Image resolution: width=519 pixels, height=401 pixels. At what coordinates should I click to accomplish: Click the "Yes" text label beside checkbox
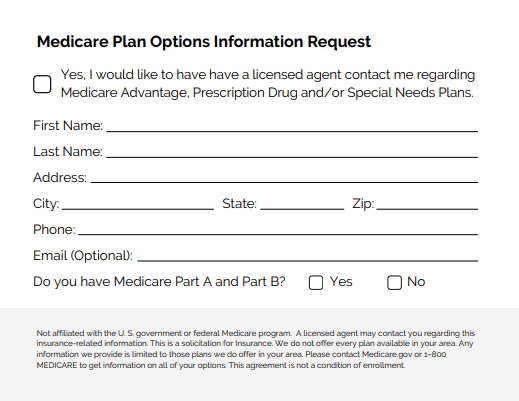click(341, 282)
